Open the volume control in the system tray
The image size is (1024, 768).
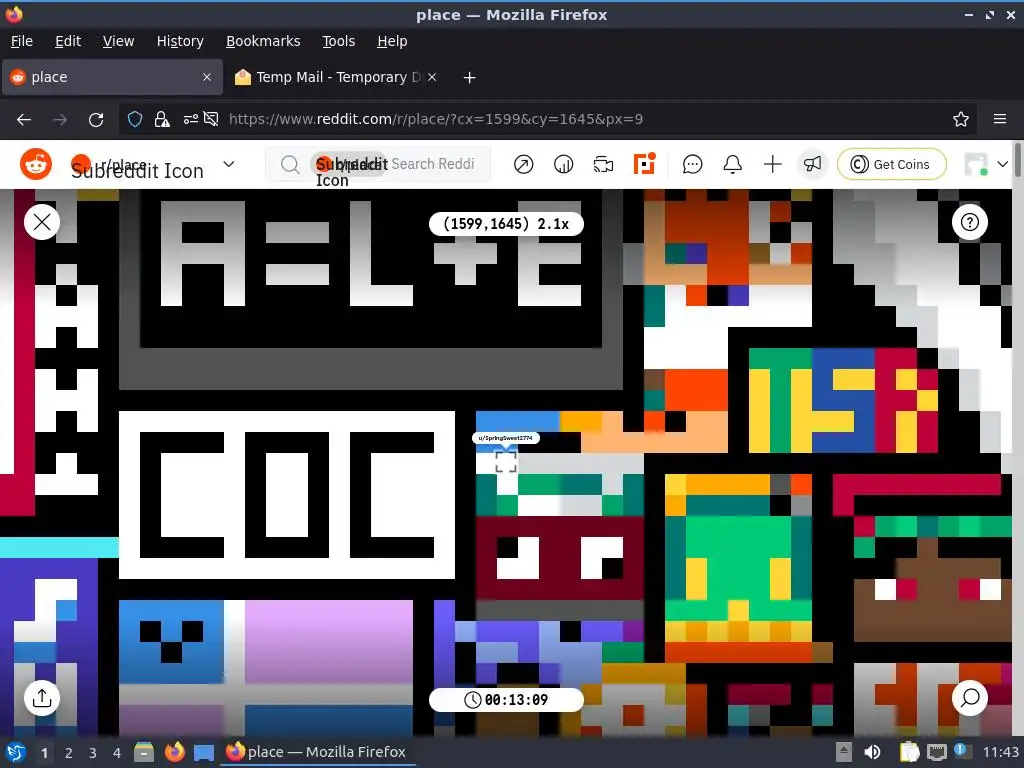click(872, 752)
